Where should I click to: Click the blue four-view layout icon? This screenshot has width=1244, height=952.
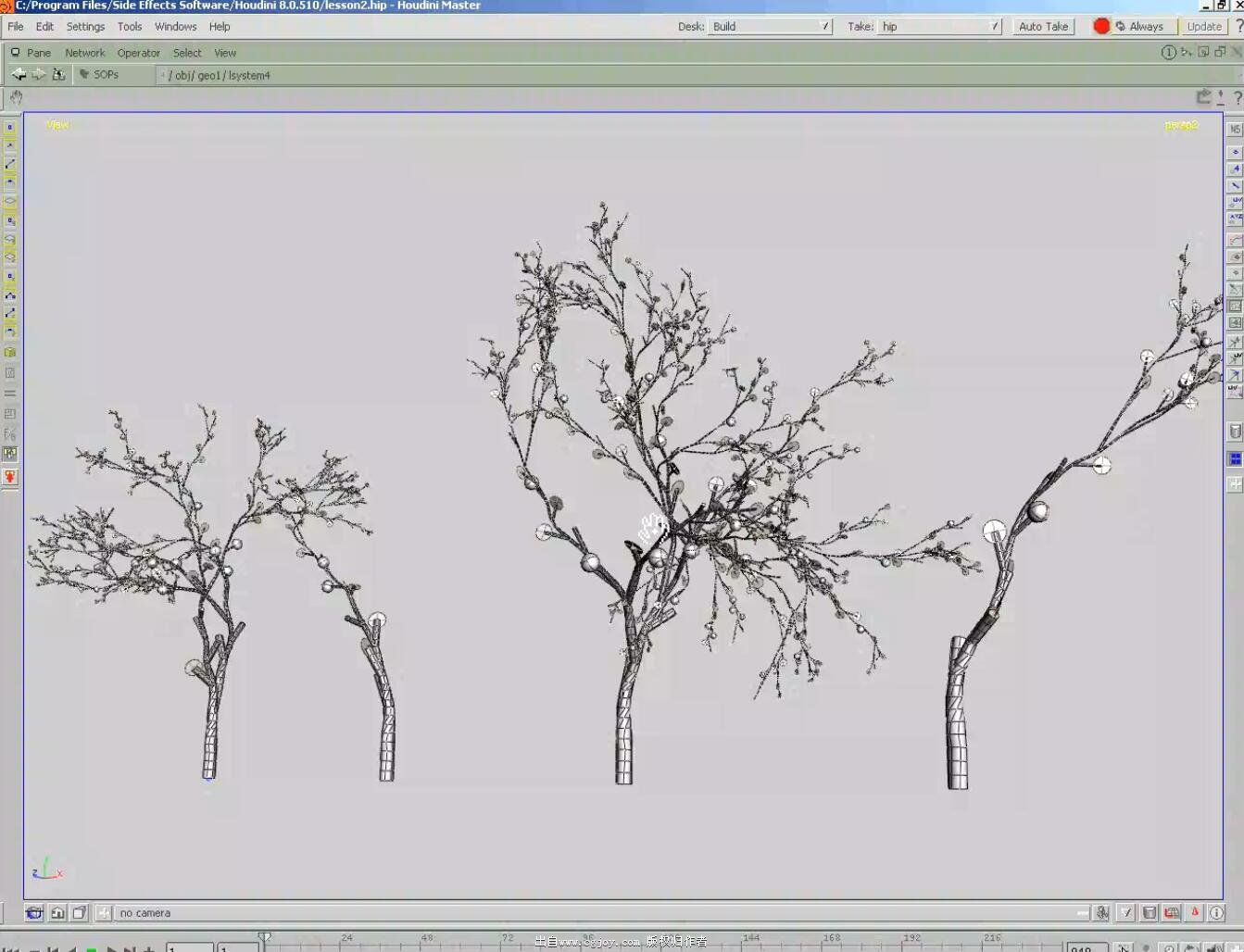[x=1235, y=458]
